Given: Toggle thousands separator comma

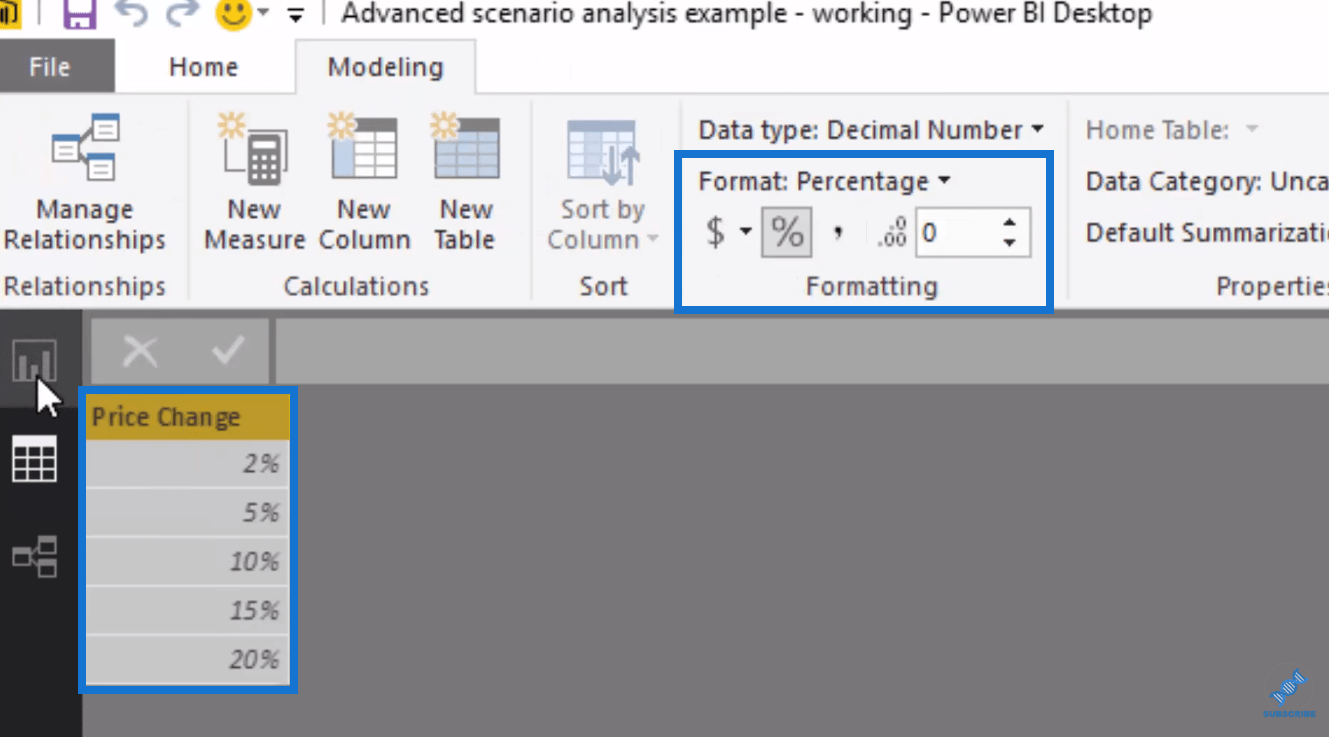Looking at the screenshot, I should (838, 233).
